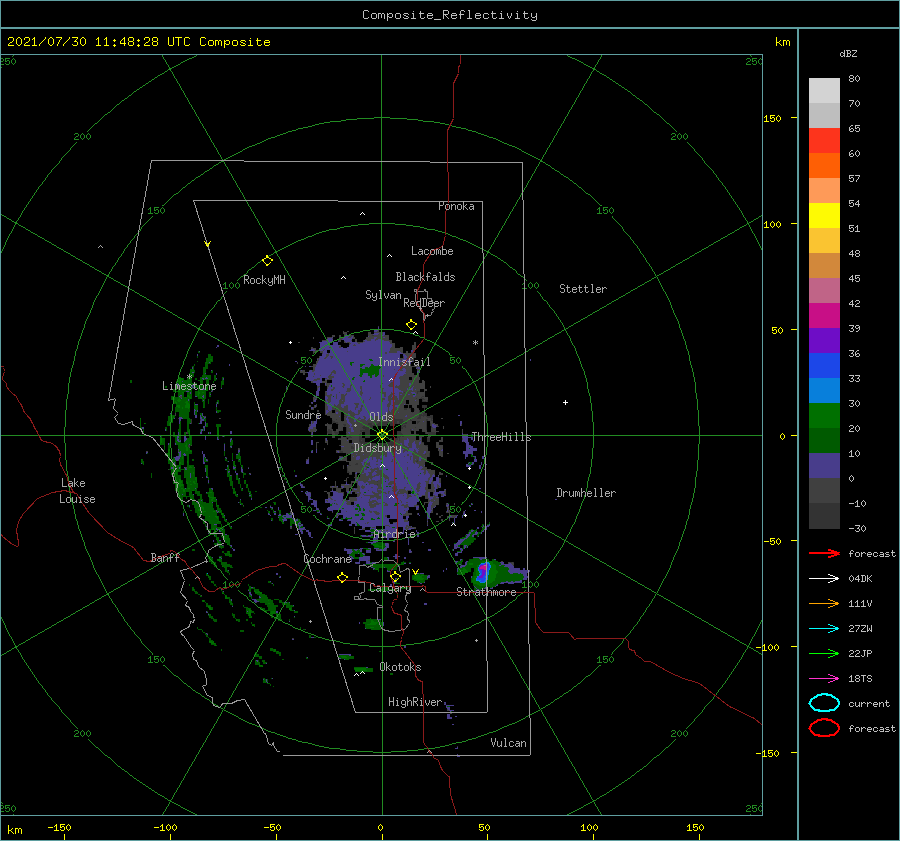This screenshot has width=900, height=841.
Task: Click the Composite_Reflectivity title
Action: coord(450,15)
